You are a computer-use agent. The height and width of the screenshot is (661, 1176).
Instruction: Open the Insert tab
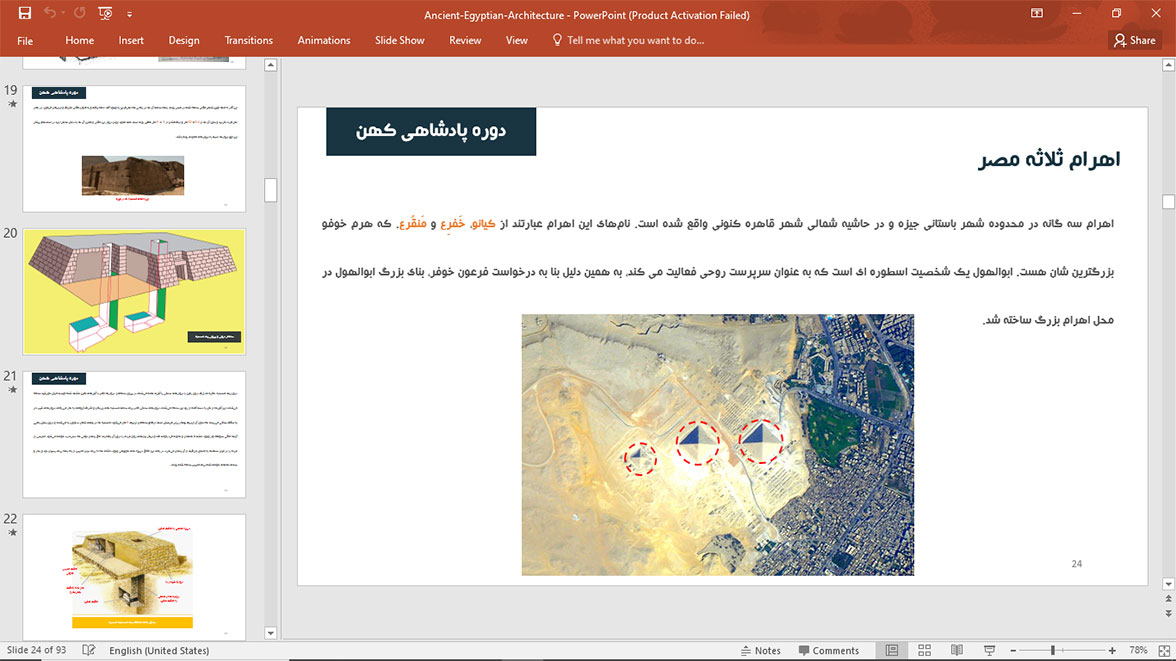130,41
